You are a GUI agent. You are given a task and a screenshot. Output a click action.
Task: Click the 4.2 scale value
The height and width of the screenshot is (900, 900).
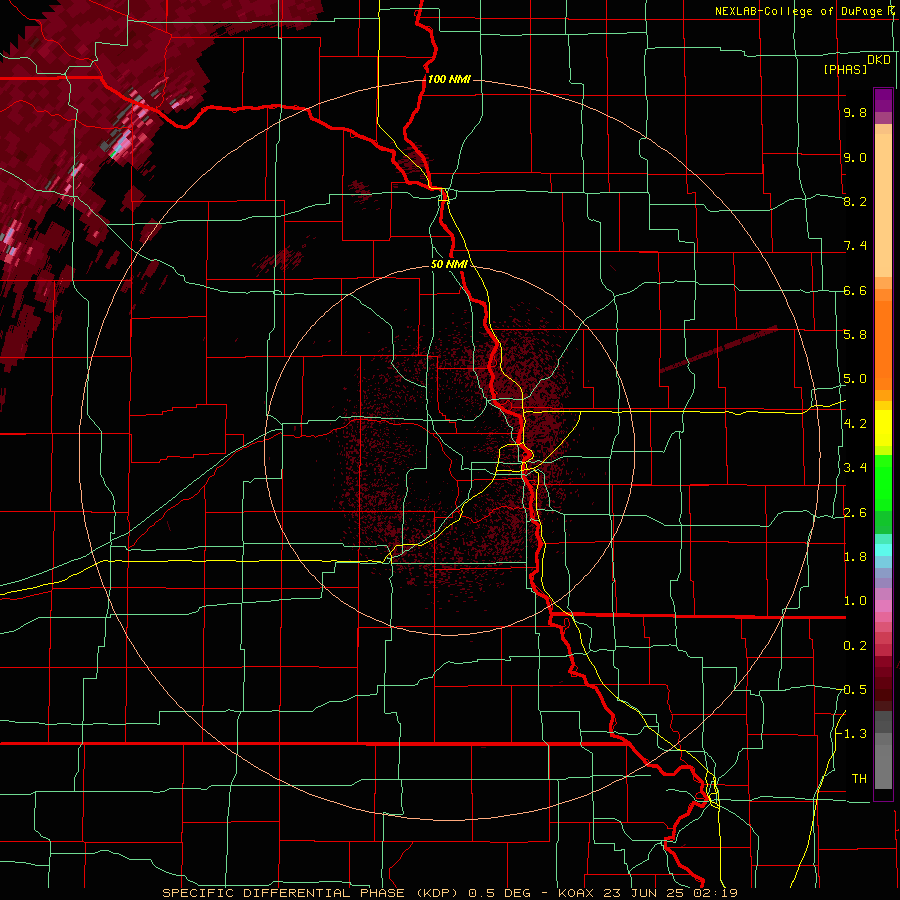[855, 423]
